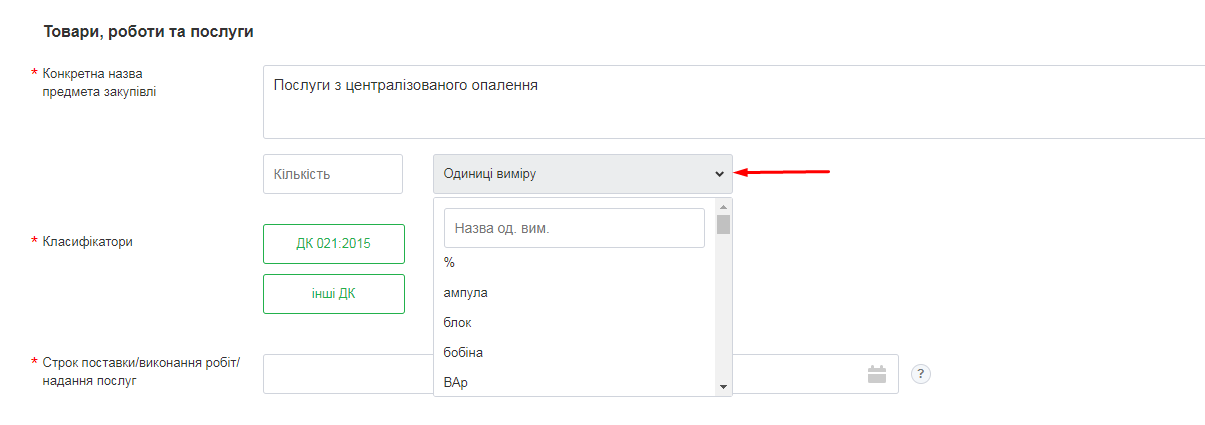
Task: Click the unit list scrollbar thumb
Action: [x=723, y=224]
